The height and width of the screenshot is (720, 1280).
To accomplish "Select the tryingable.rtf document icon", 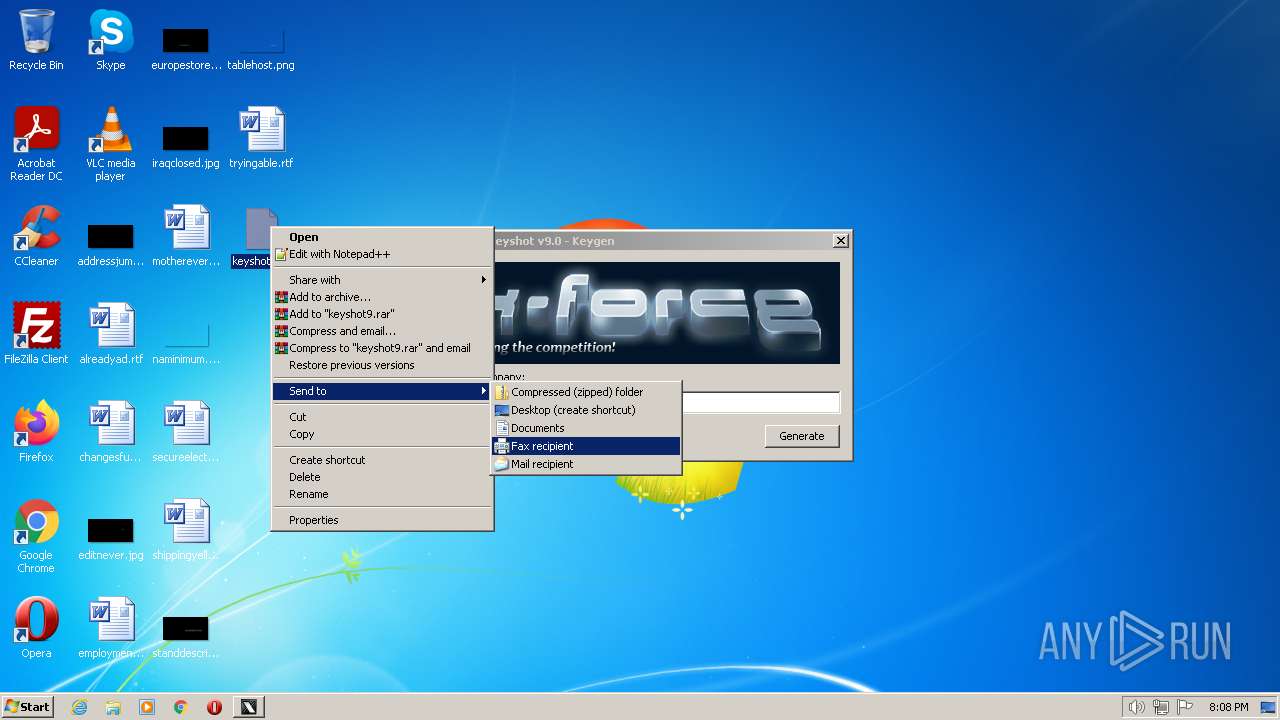I will pos(261,138).
